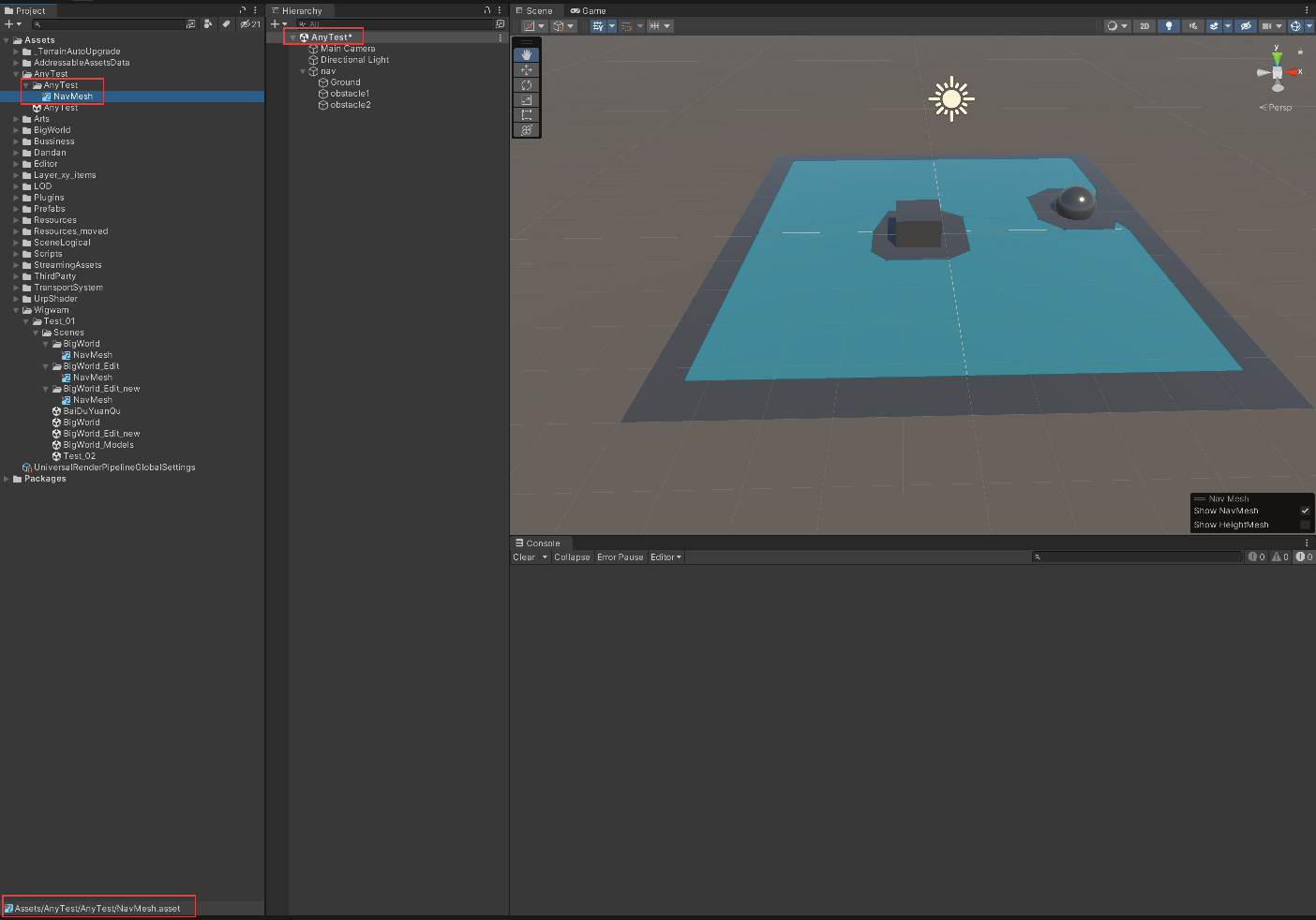
Task: Open the console Editor dropdown
Action: click(665, 556)
